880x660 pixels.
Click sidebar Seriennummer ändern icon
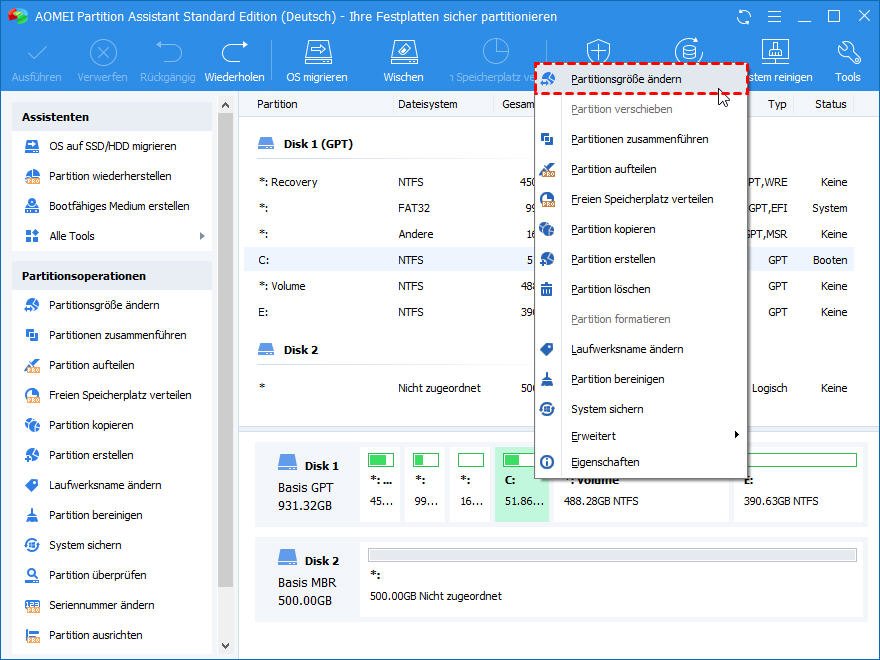click(x=32, y=605)
